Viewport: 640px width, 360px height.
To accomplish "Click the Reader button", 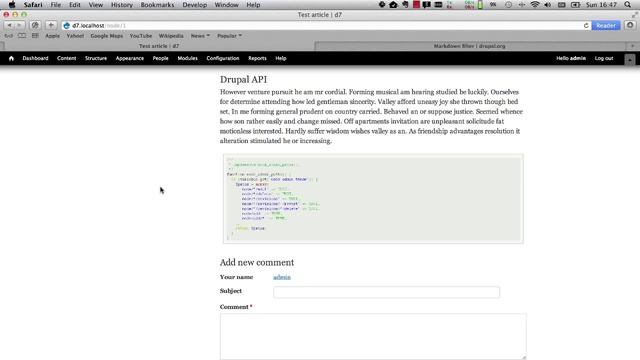I will coord(606,25).
